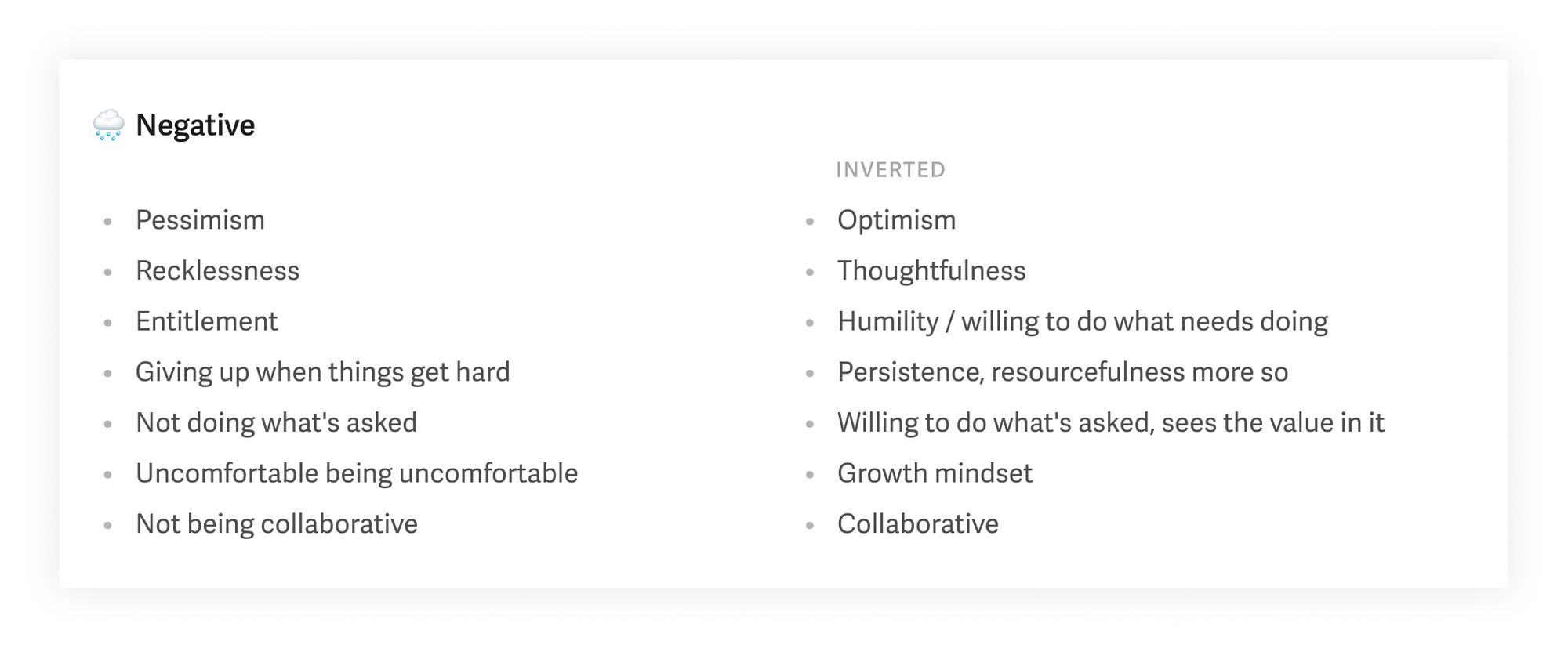This screenshot has width=1568, height=648.
Task: Select the Growth mindset item
Action: point(935,473)
